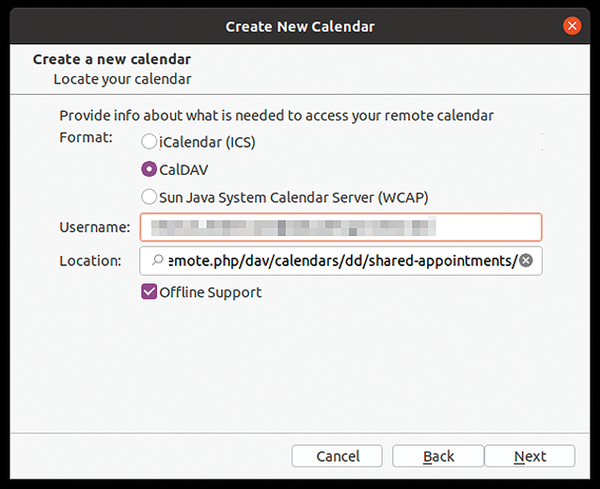Click the Offline Support label text

pos(210,293)
